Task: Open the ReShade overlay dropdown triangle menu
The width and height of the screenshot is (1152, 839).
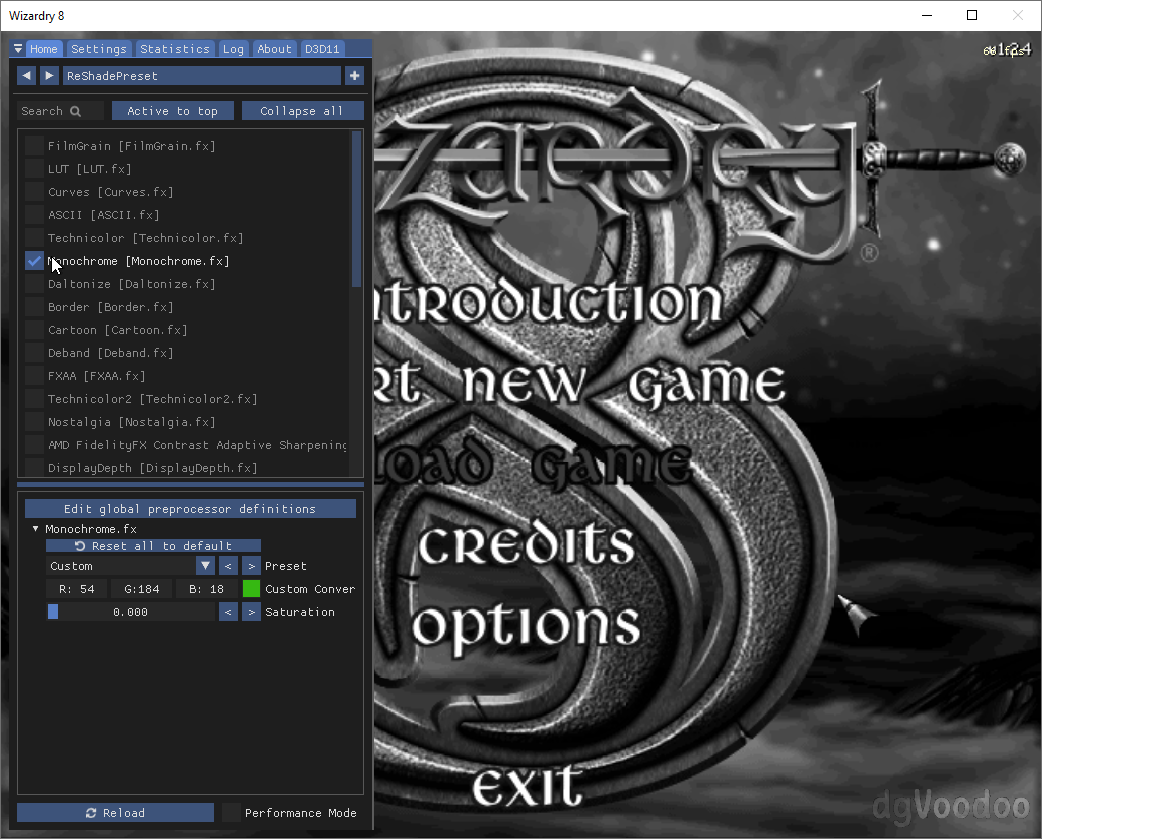Action: (x=18, y=48)
